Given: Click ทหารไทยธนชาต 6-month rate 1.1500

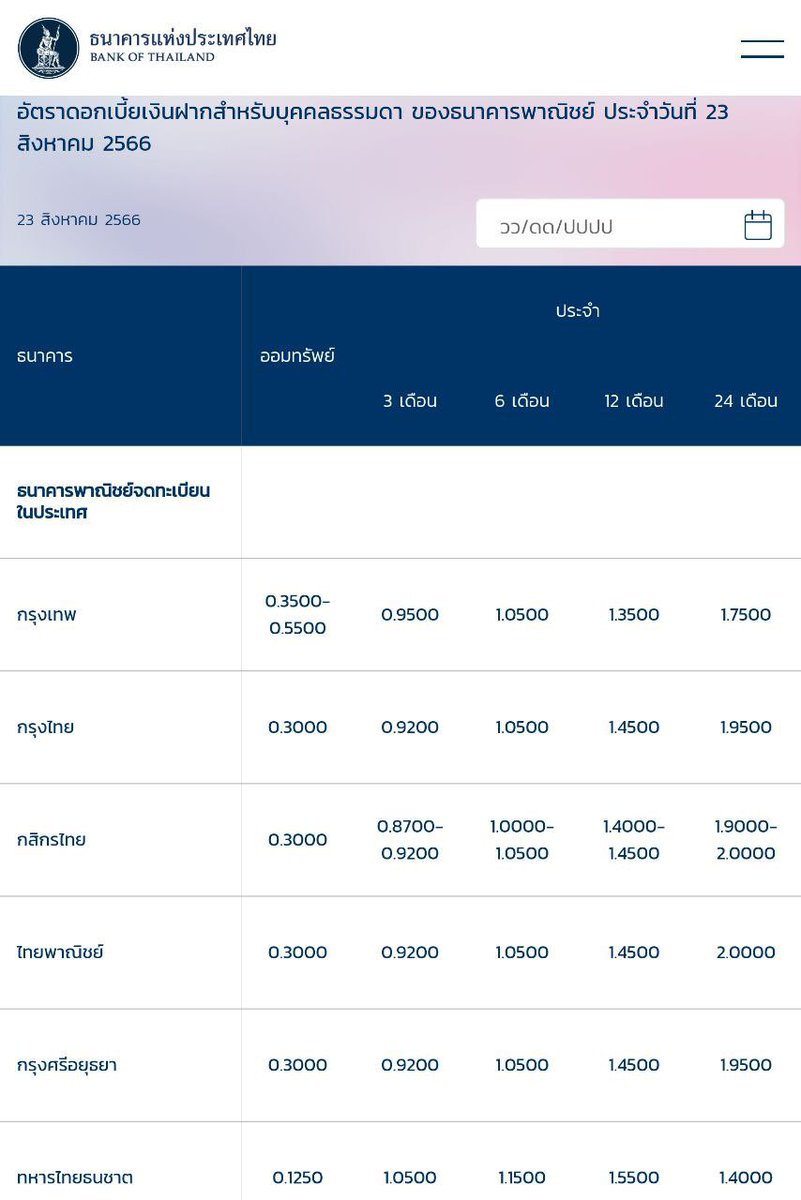Looking at the screenshot, I should tap(522, 1178).
